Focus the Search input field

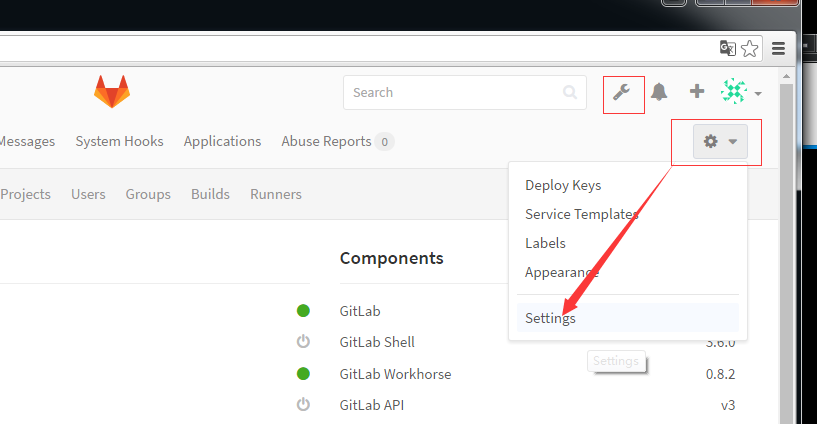point(465,93)
